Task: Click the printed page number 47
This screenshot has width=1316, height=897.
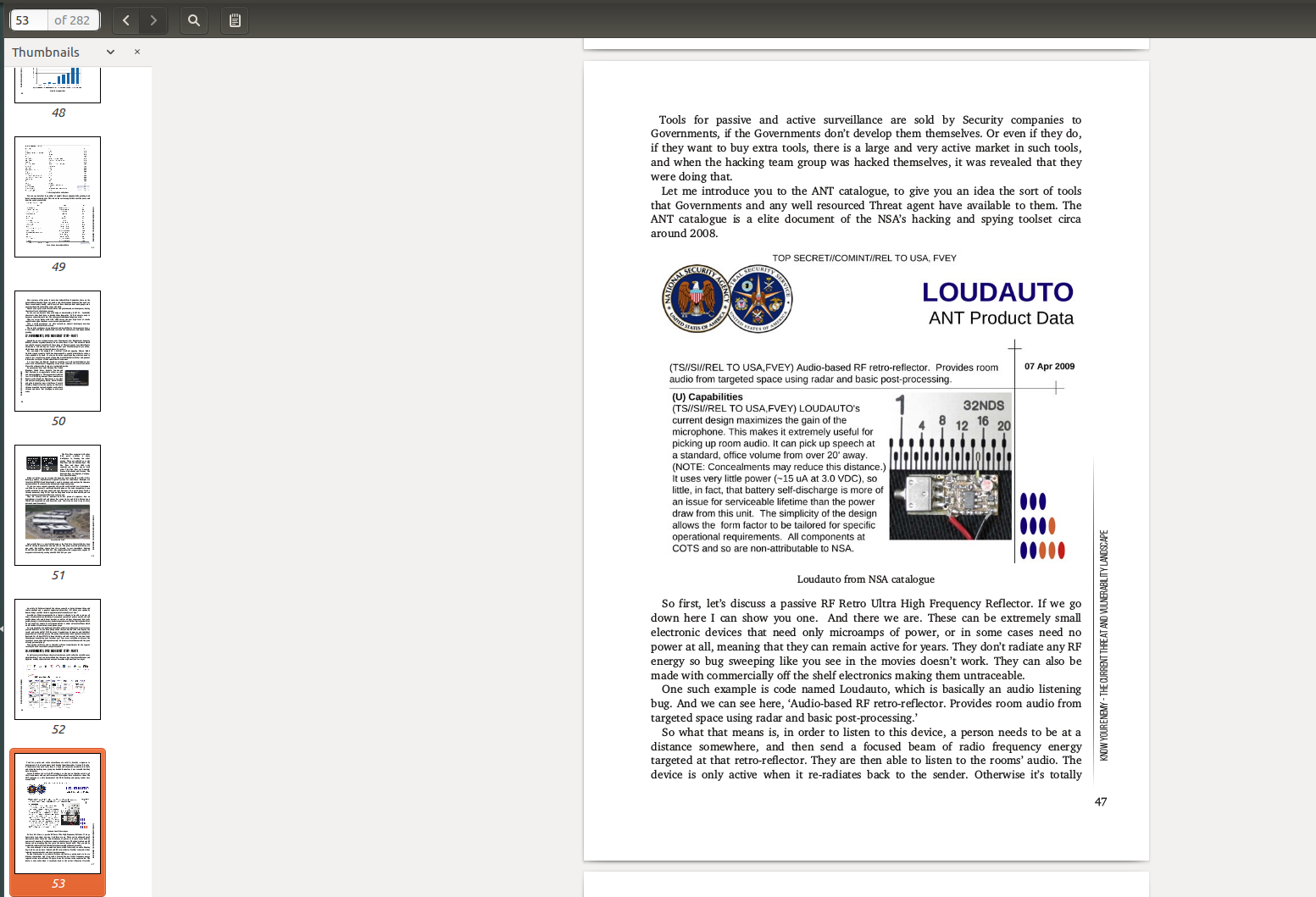Action: [x=1100, y=801]
